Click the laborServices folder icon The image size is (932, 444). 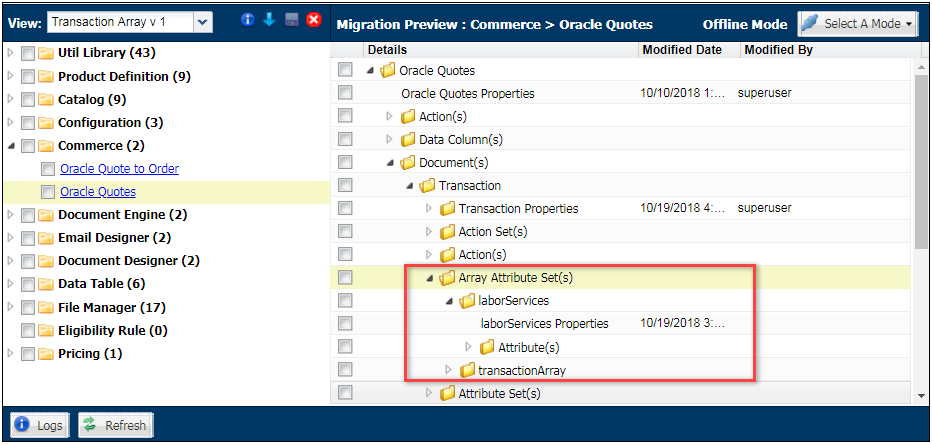point(467,301)
